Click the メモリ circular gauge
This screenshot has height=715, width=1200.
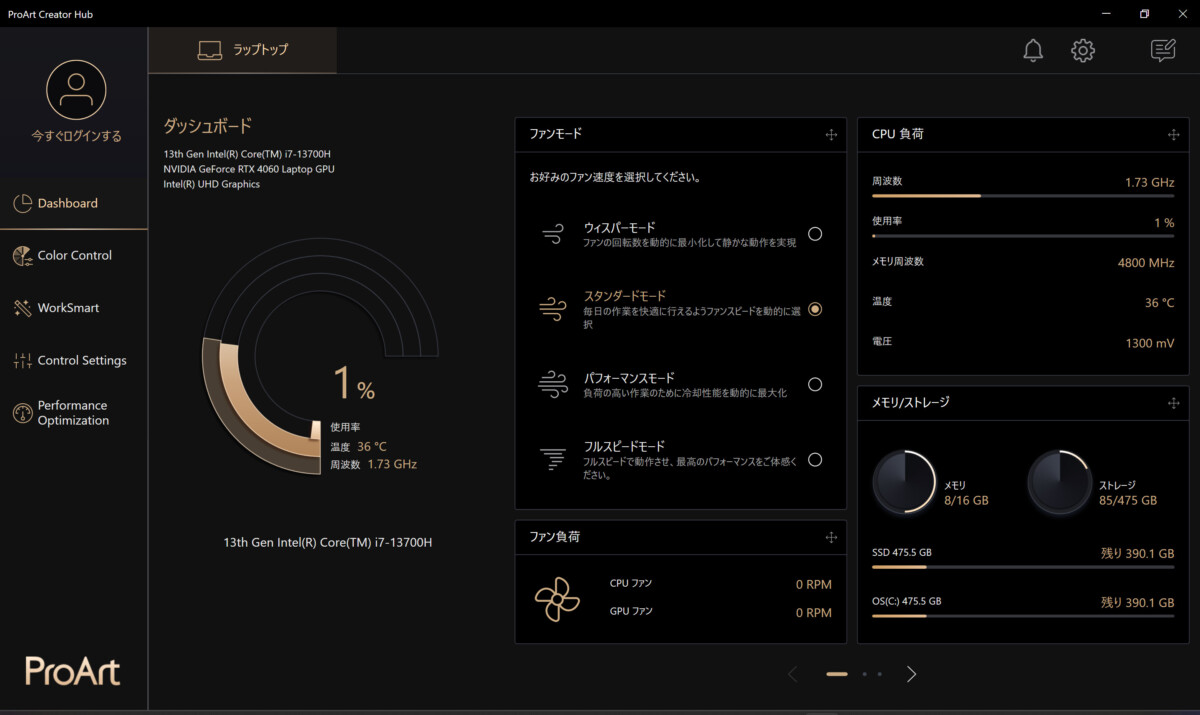point(905,481)
